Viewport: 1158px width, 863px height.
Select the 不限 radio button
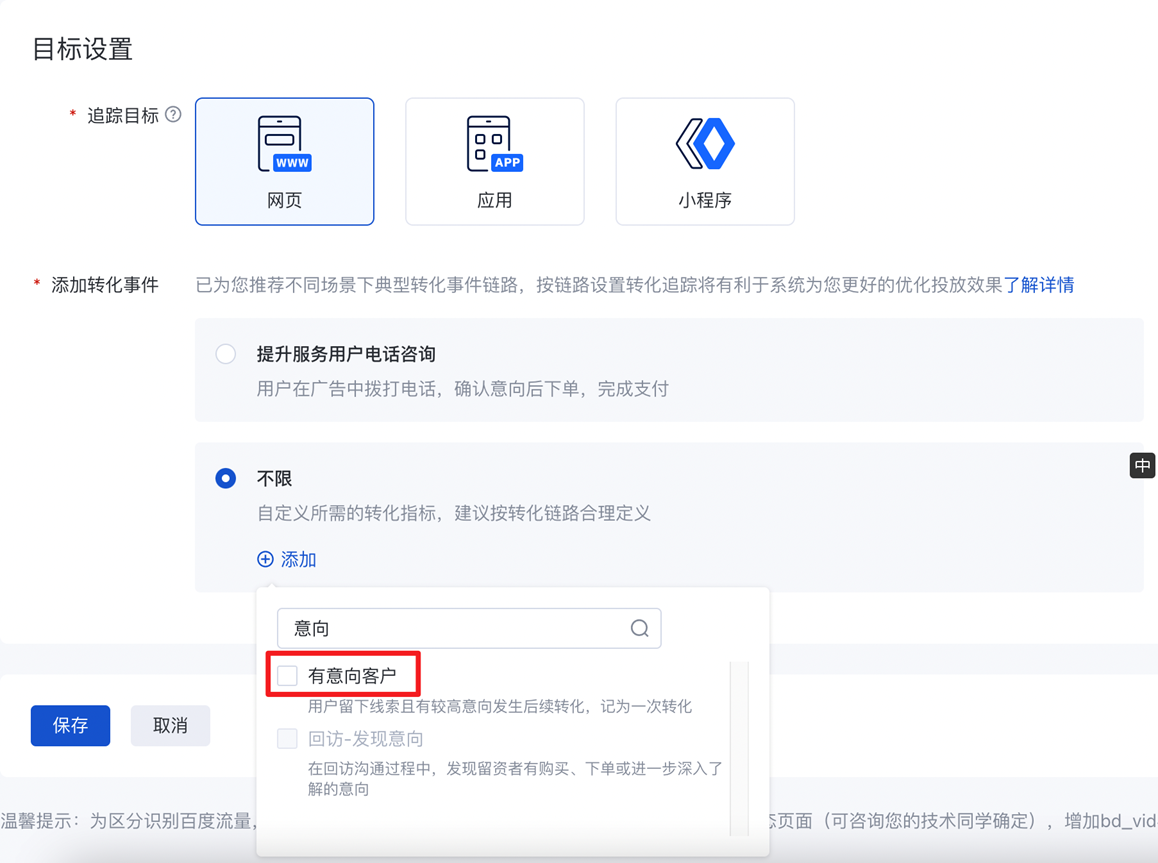(x=226, y=478)
